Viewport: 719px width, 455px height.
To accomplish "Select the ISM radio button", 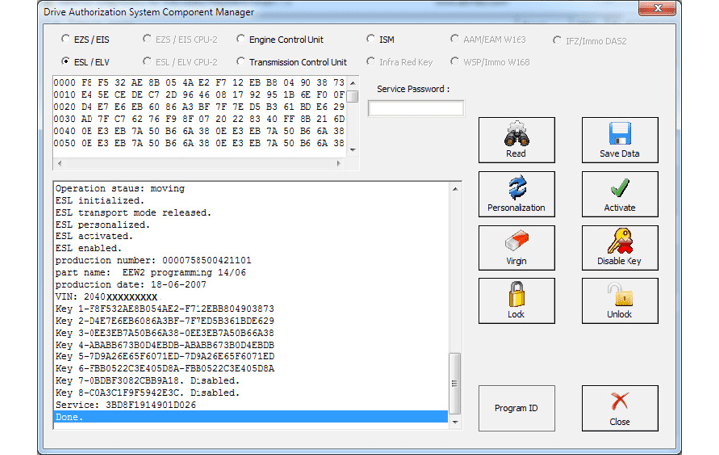I will (371, 40).
